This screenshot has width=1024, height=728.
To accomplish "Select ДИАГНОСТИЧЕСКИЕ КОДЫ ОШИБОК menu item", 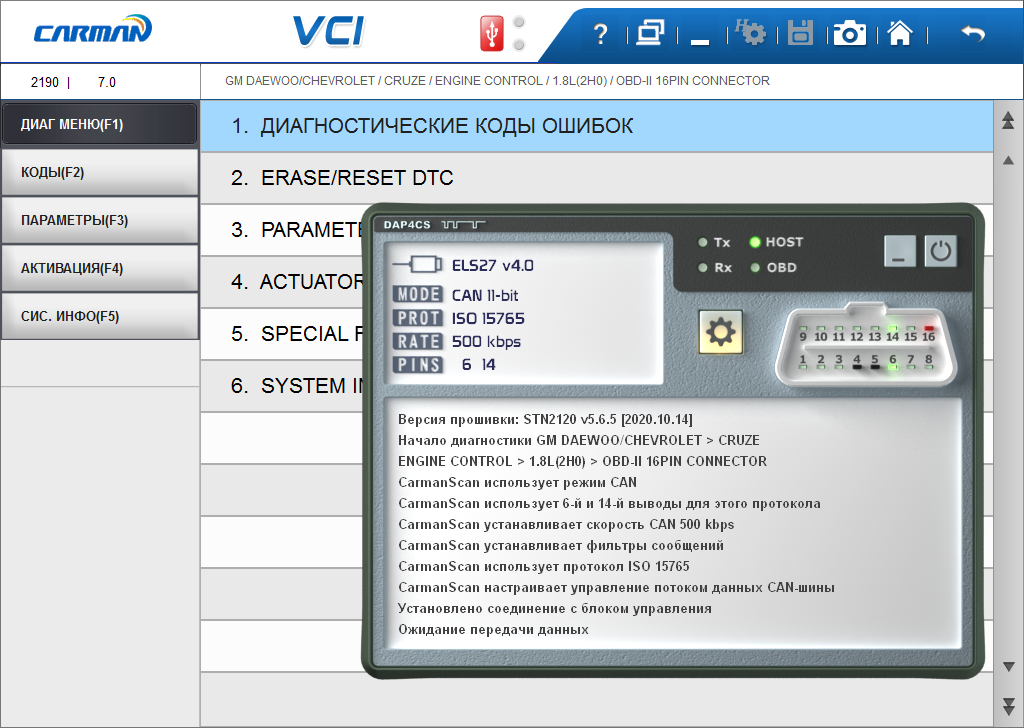I will 596,126.
